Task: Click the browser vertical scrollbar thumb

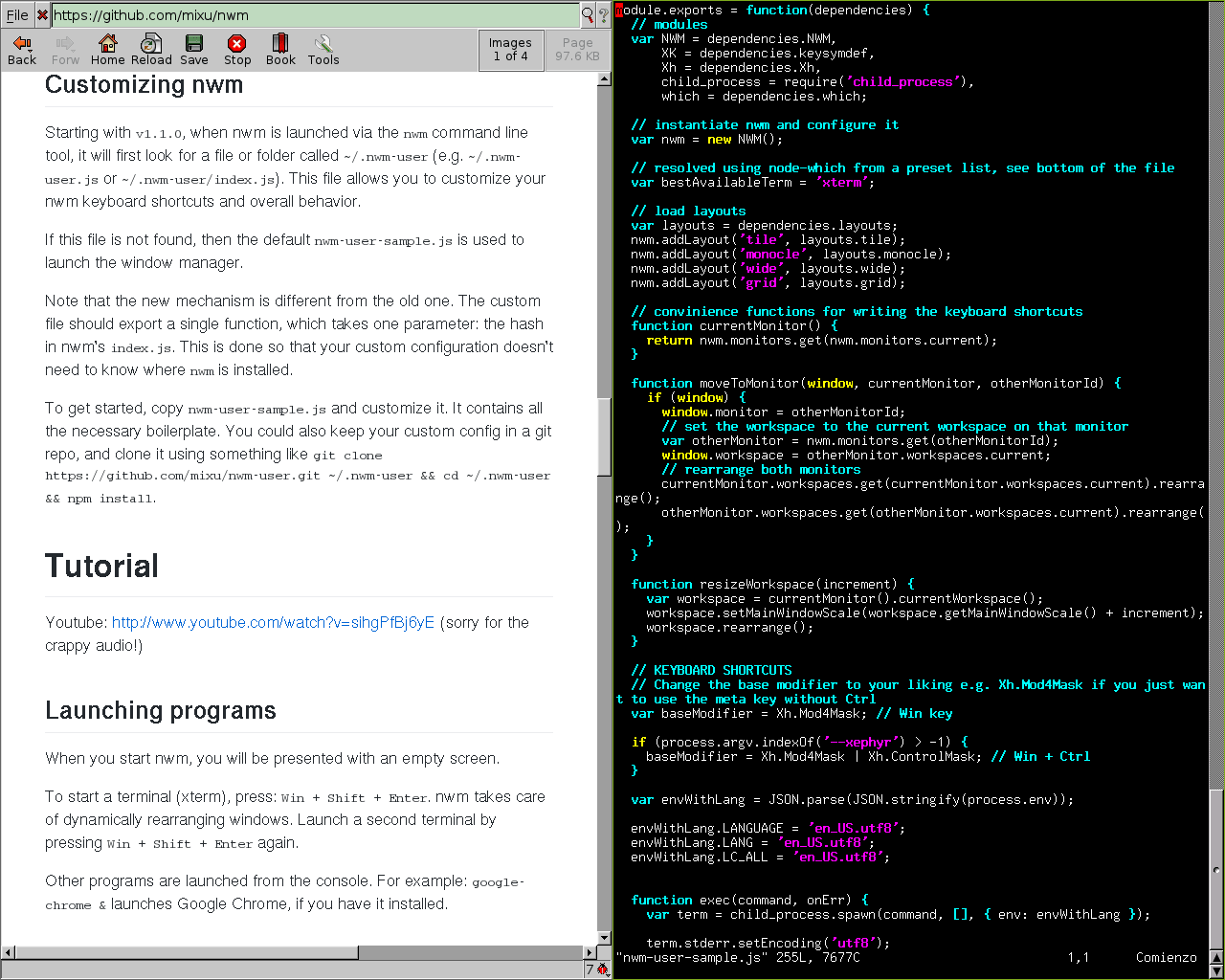Action: 605,437
